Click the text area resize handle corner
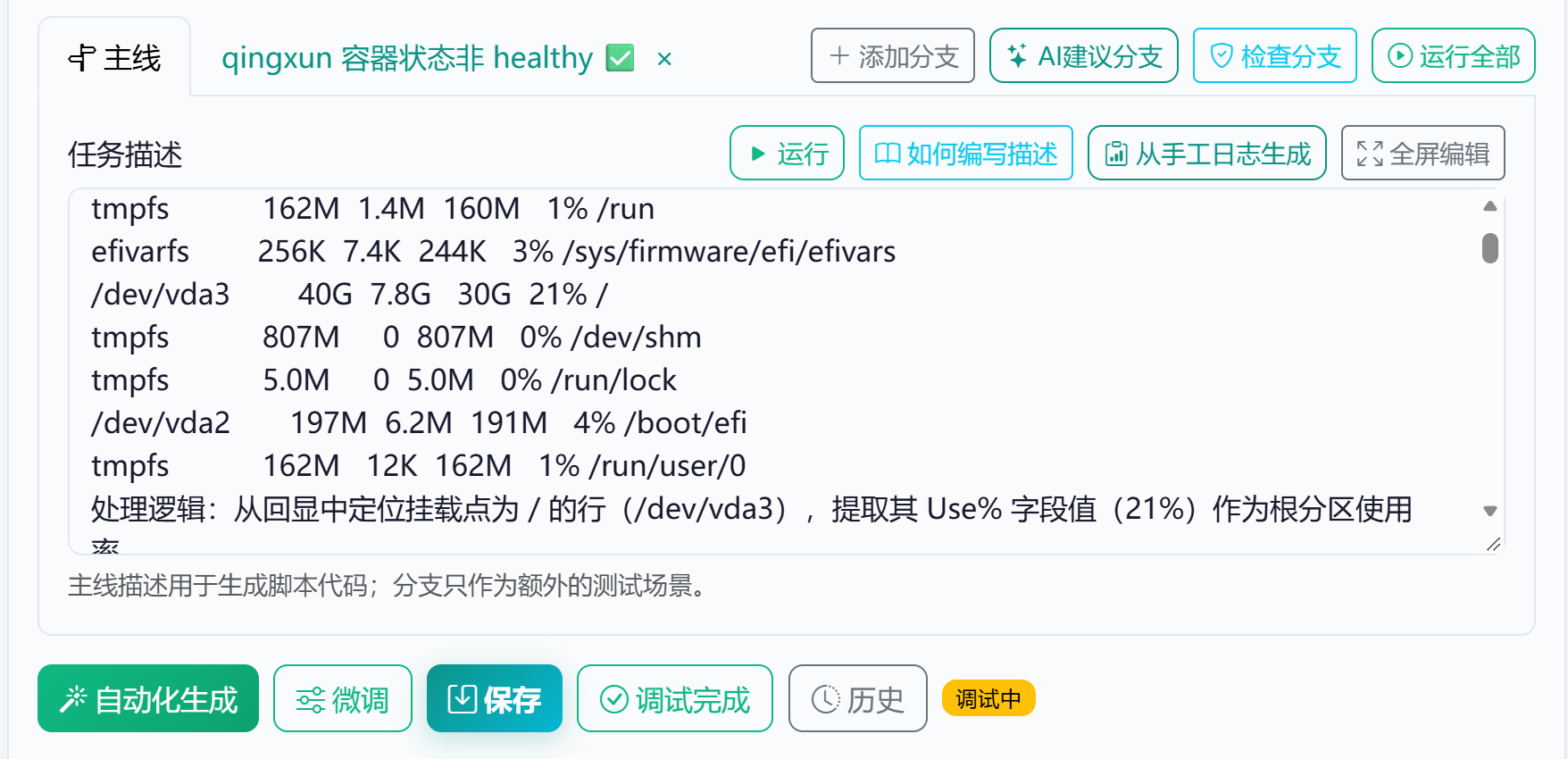Screen dimensions: 1568x759 1493,544
